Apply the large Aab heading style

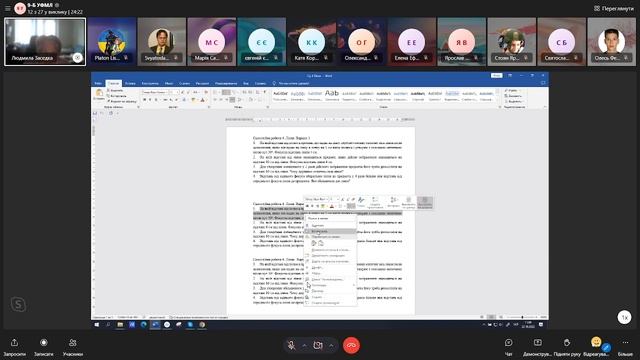point(332,95)
